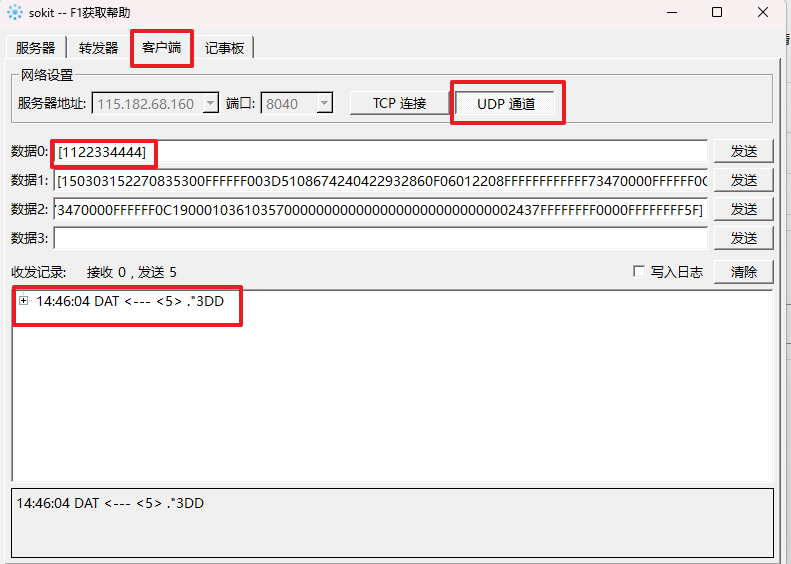This screenshot has height=564, width=791.
Task: Click the sokit app icon in title bar
Action: (x=15, y=12)
